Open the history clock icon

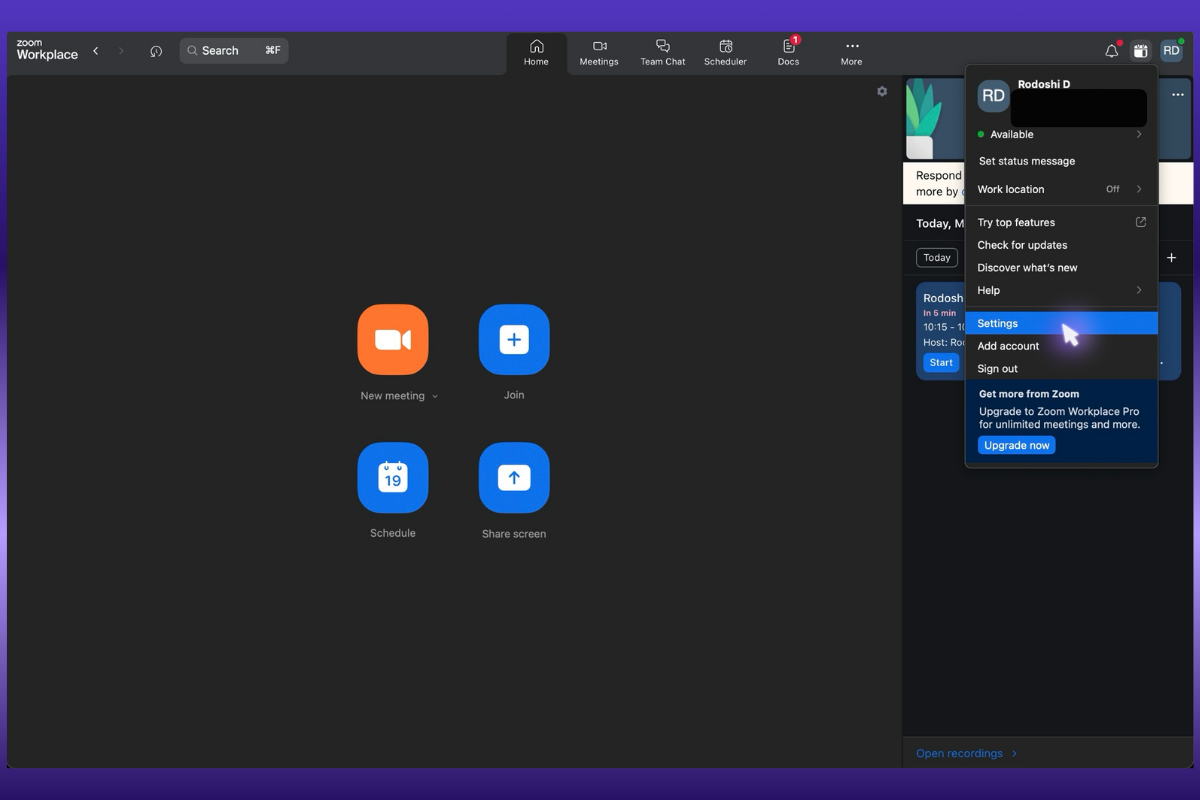click(x=156, y=51)
